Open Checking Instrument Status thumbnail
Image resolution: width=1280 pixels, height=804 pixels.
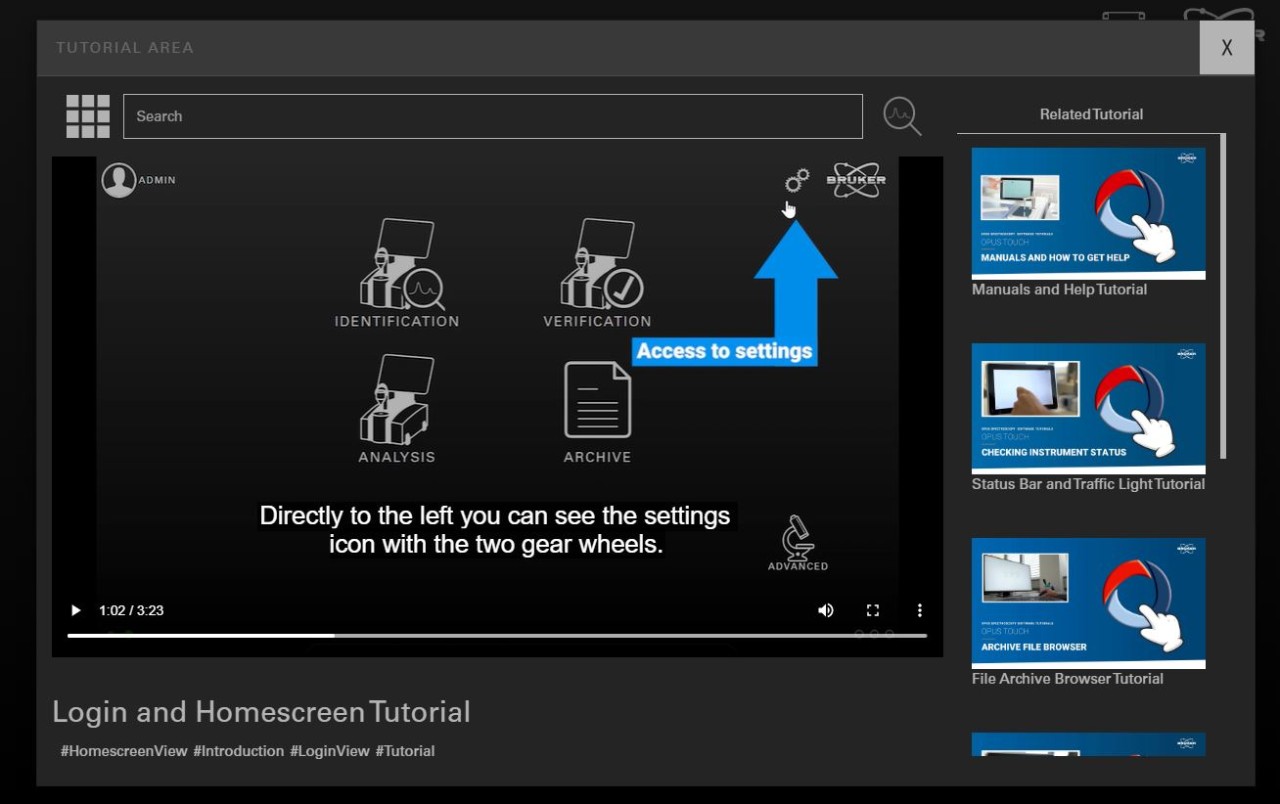[1088, 408]
